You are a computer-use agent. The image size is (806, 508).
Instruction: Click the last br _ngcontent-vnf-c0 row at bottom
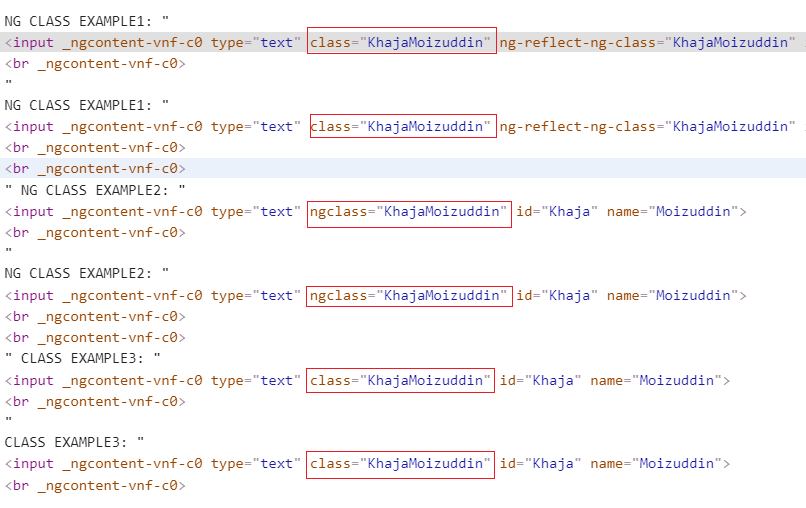(x=95, y=485)
